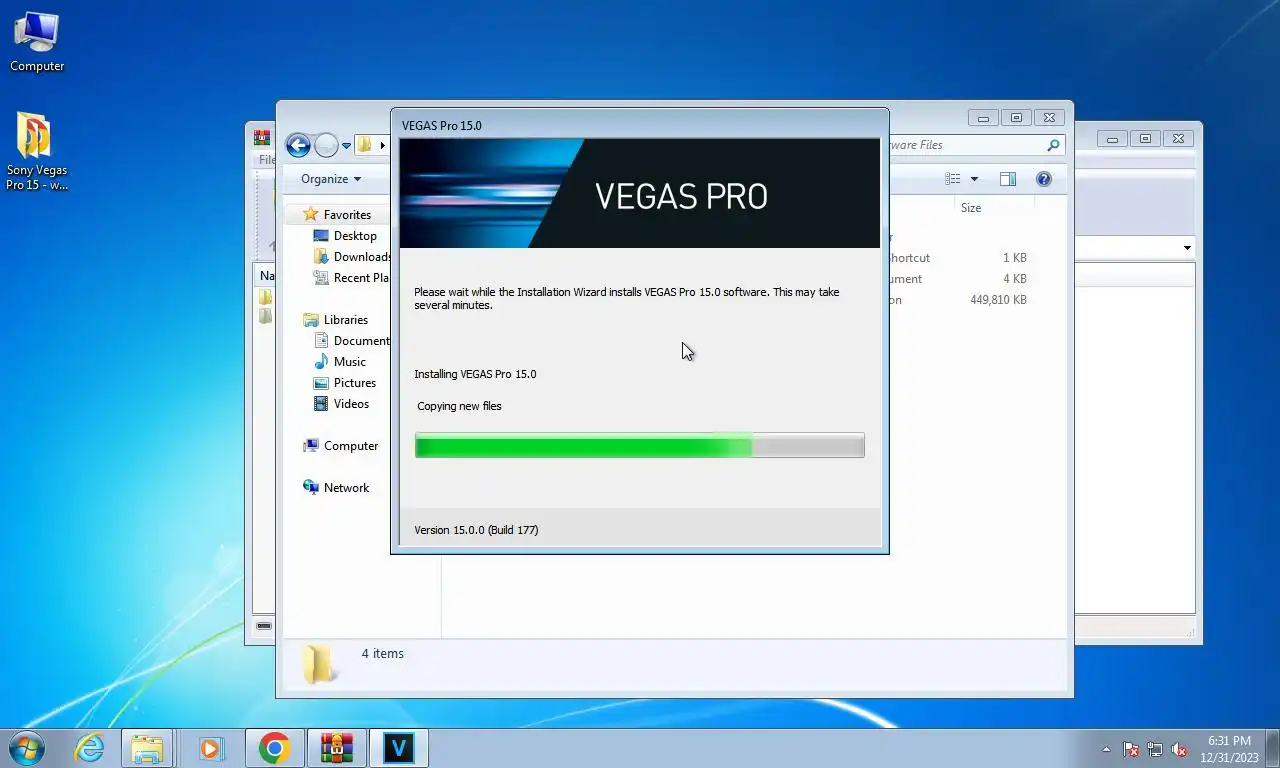Click the 1 KB shortcut file row
Viewport: 1280px width, 768px height.
coord(960,258)
